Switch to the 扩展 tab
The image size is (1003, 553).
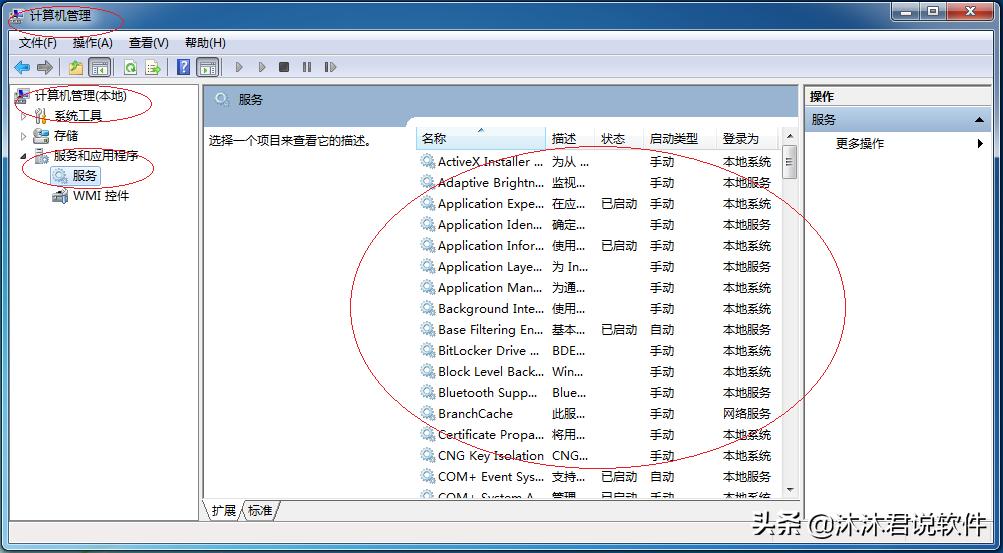[223, 510]
